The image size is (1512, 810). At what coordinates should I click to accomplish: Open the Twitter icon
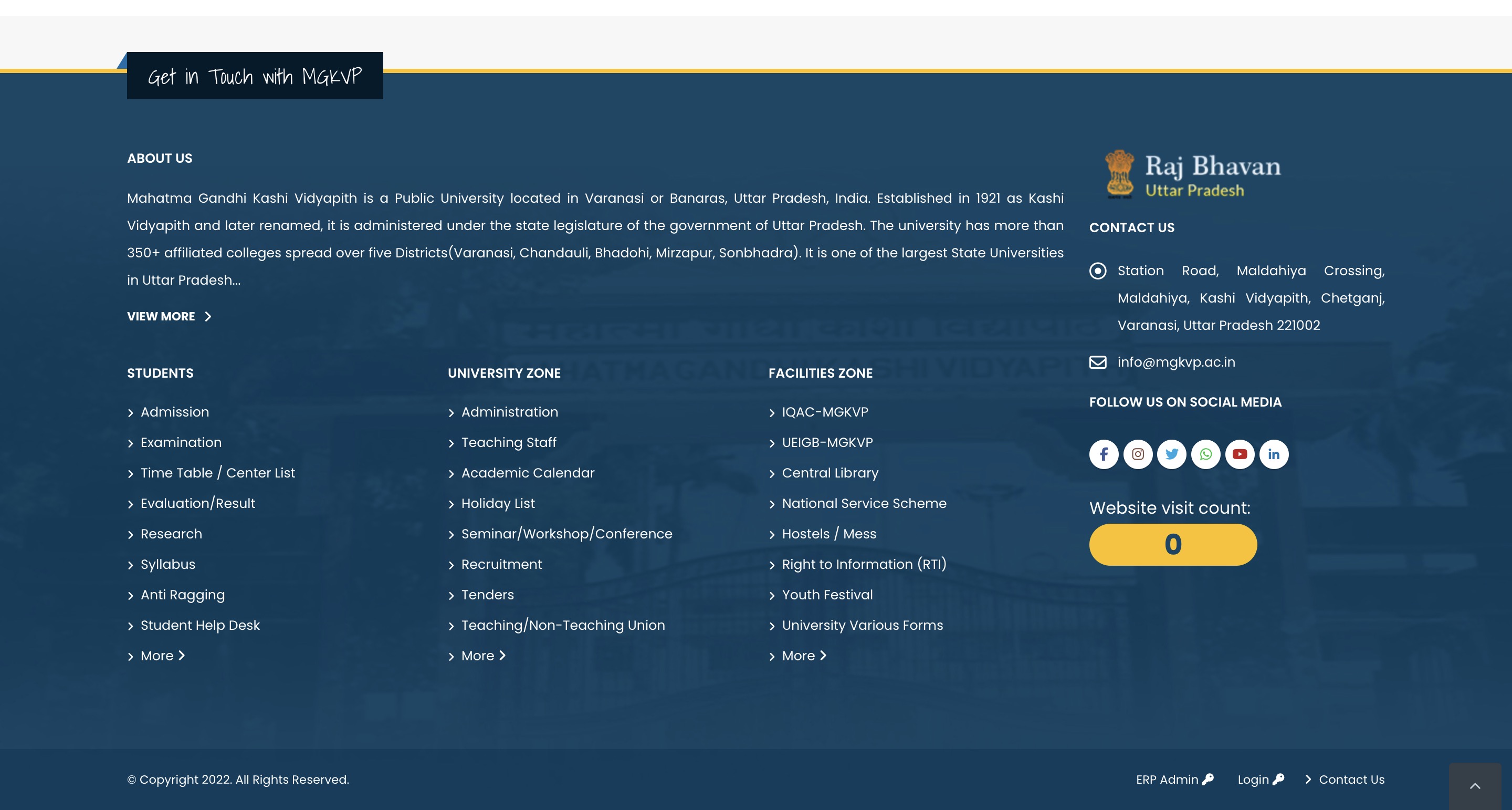1172,453
